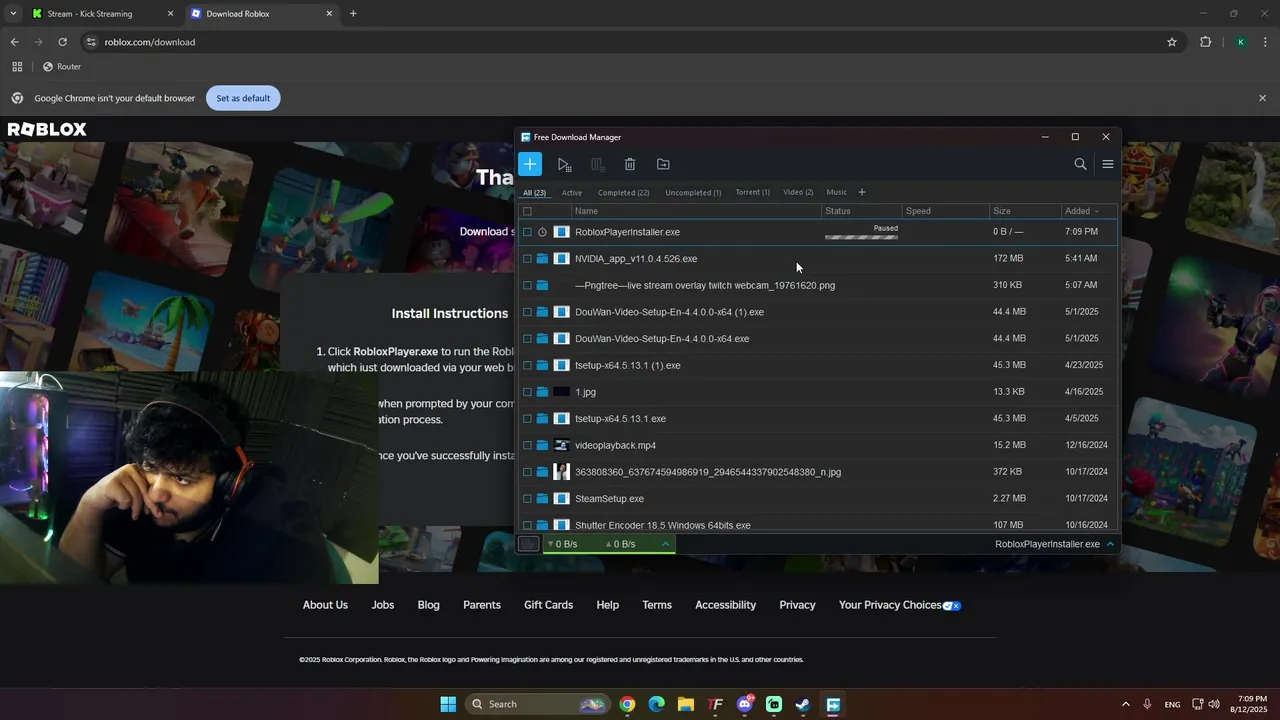Show hidden system tray icons chevron
1280x720 pixels.
pyautogui.click(x=1125, y=704)
